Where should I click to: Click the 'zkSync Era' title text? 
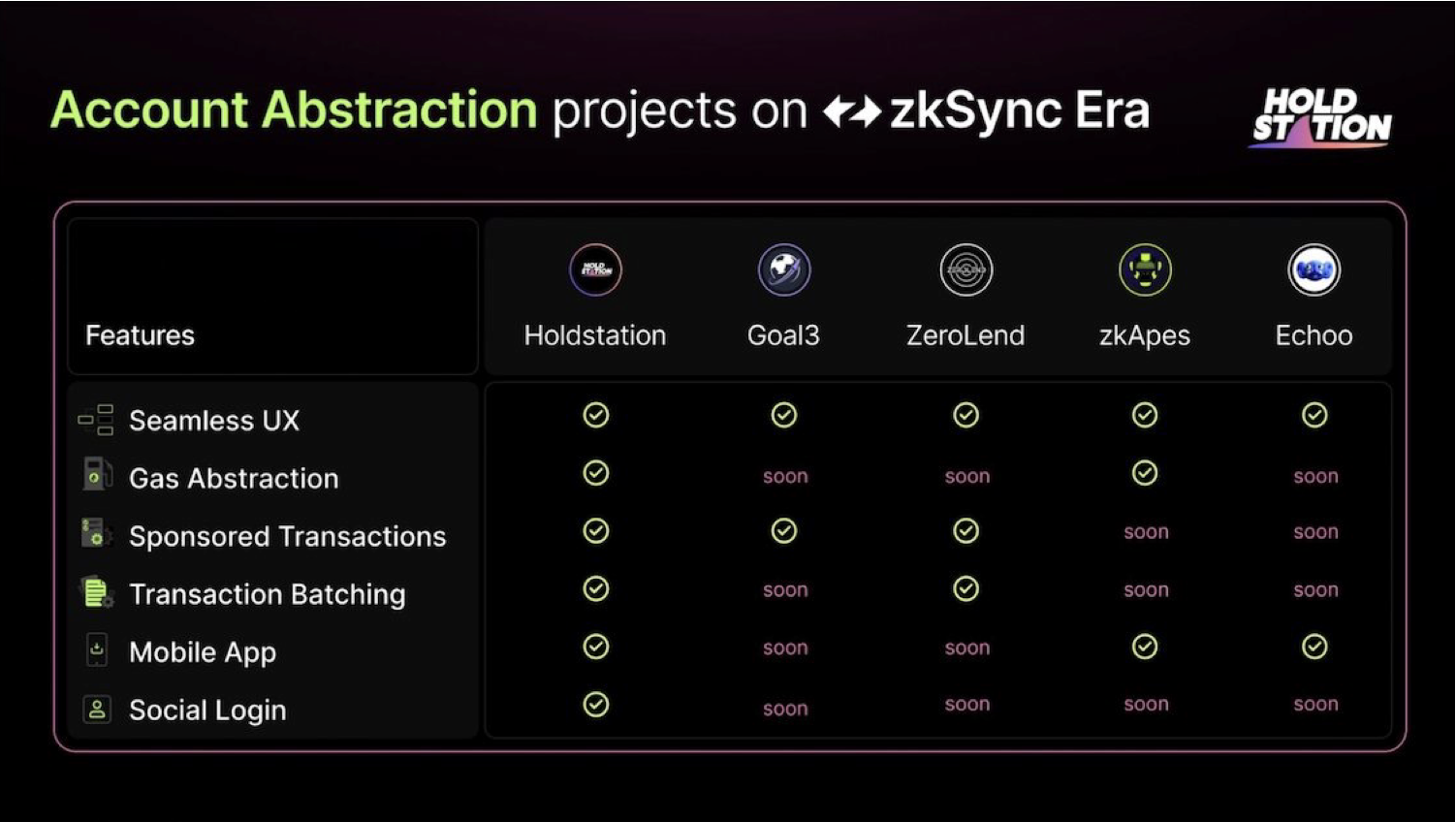click(1020, 111)
